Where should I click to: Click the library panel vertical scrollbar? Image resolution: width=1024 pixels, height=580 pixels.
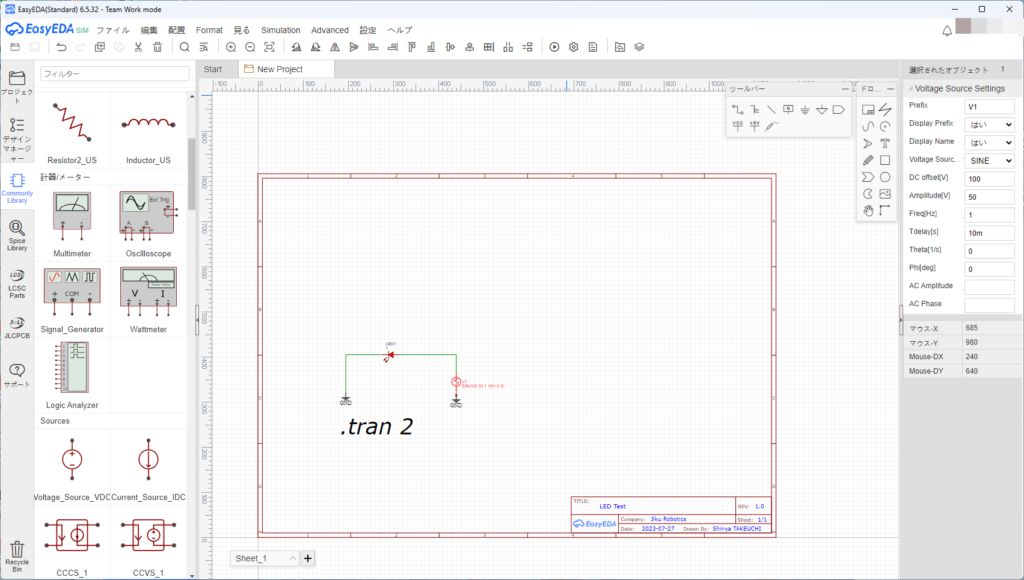(191, 174)
